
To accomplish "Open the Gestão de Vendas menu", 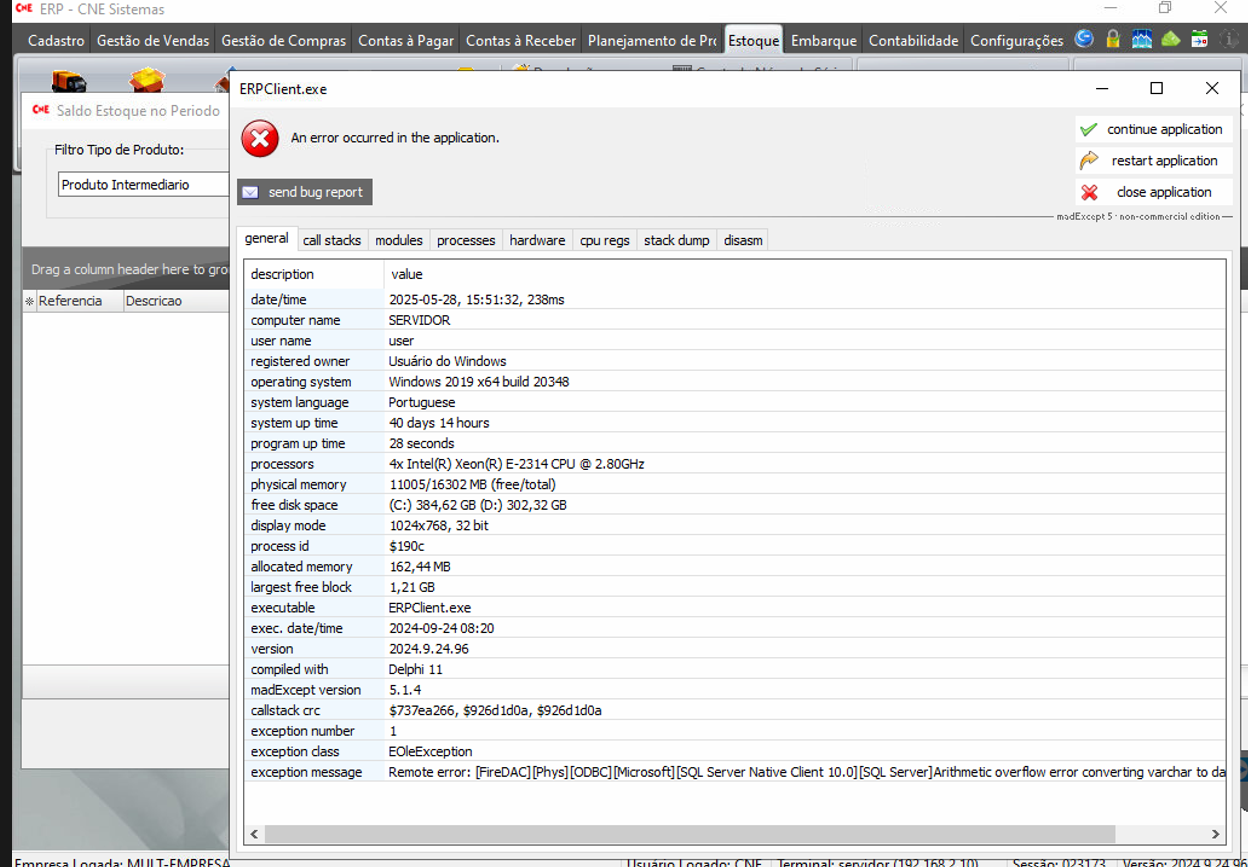I will [x=153, y=41].
